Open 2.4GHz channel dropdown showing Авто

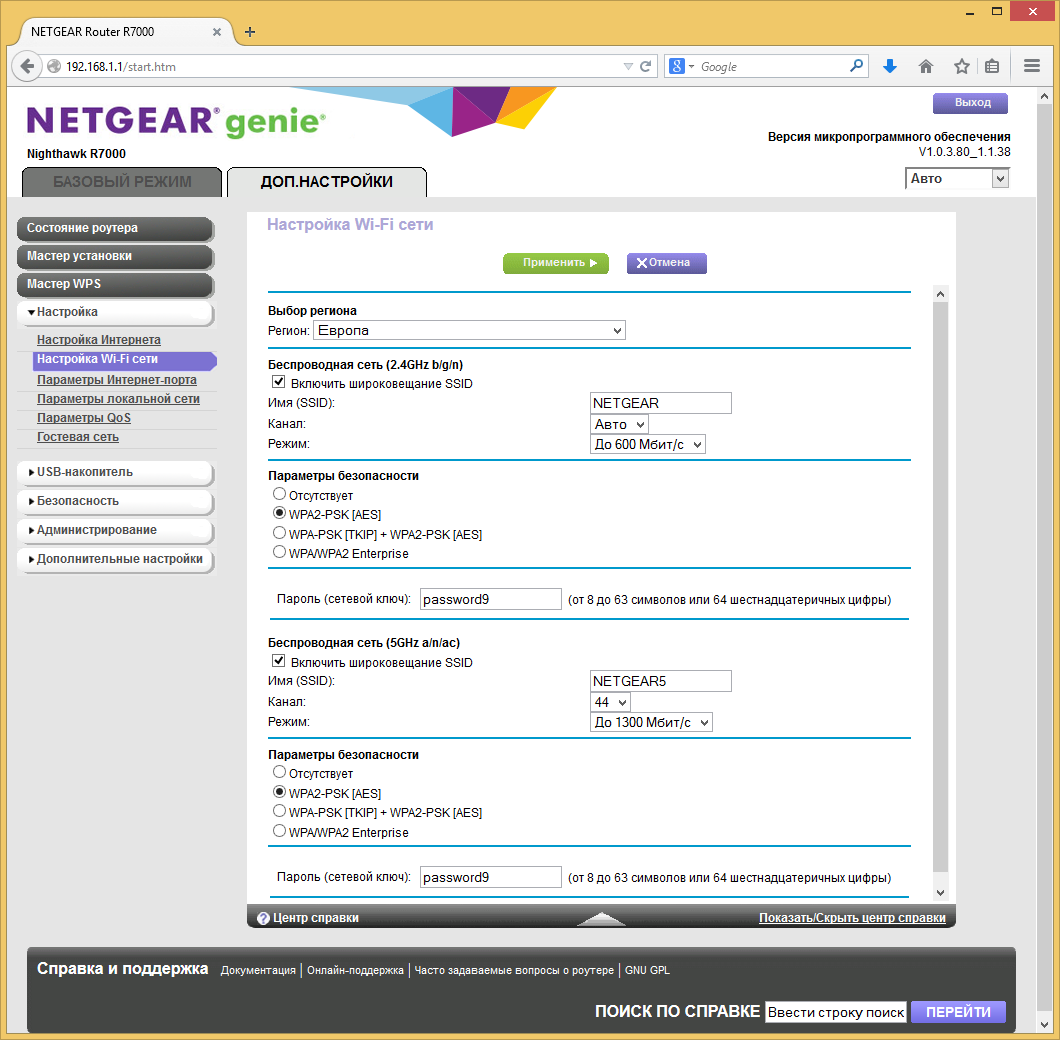[x=619, y=424]
